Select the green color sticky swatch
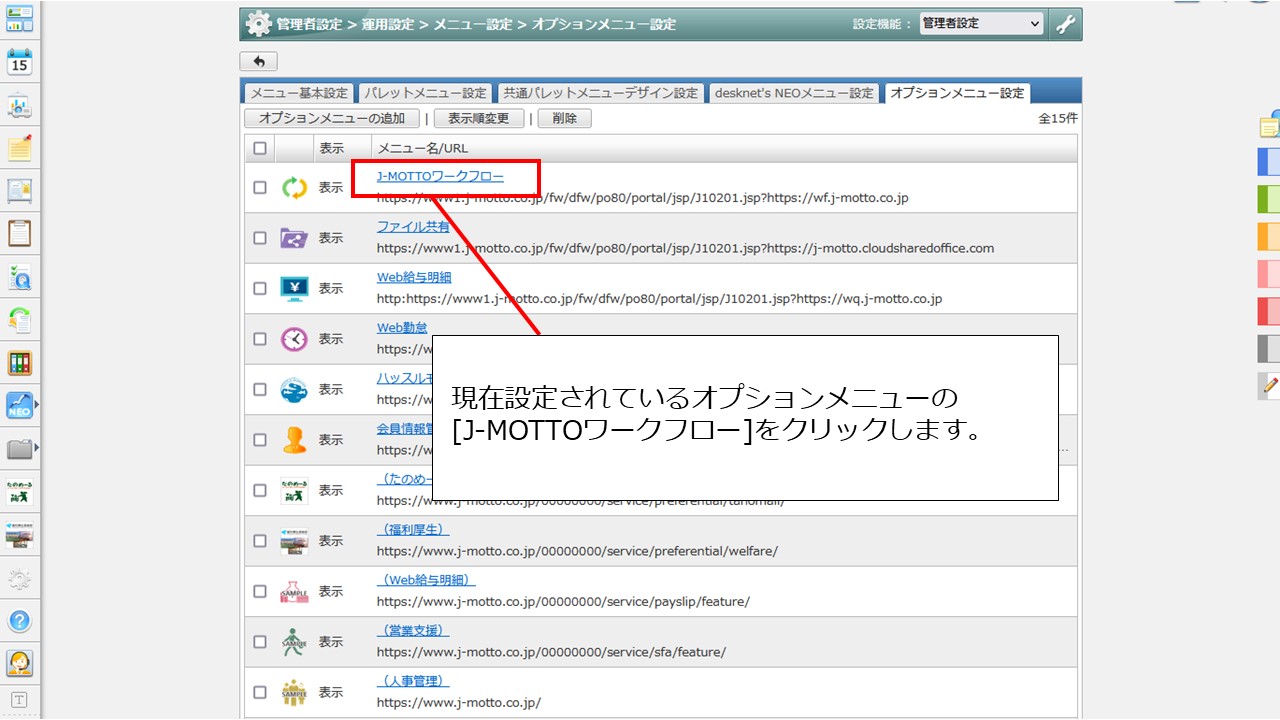This screenshot has height=720, width=1280. [x=1268, y=199]
